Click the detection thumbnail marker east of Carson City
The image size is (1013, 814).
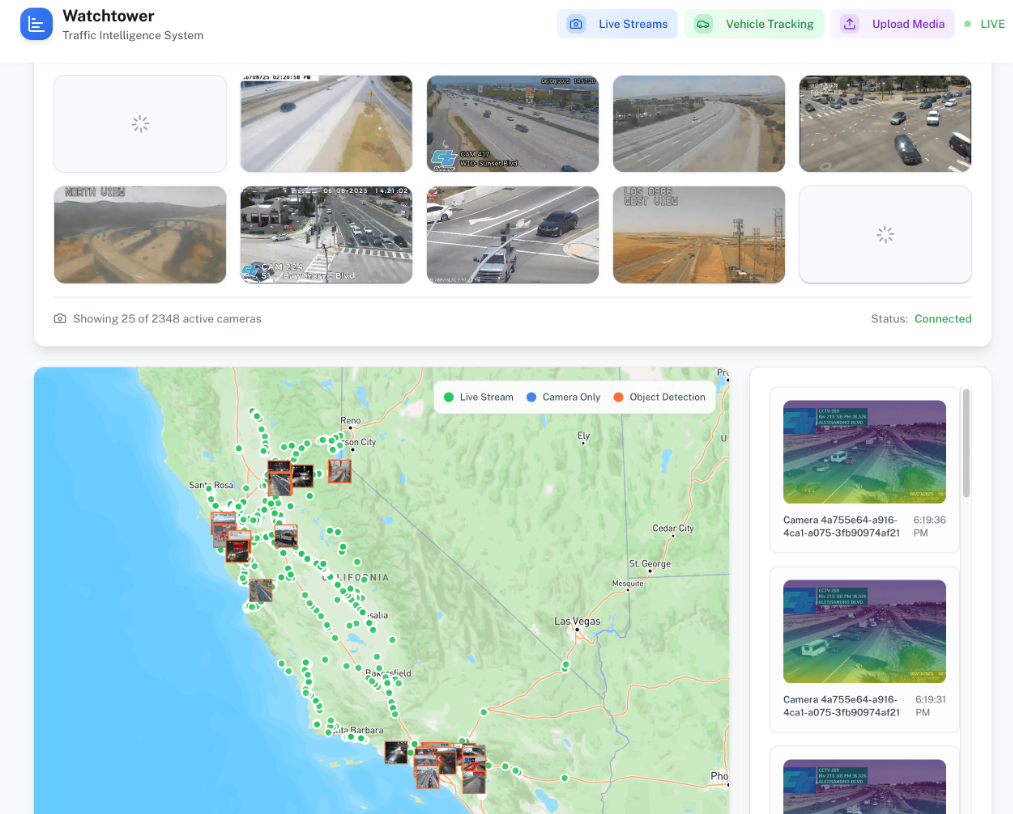tap(340, 471)
